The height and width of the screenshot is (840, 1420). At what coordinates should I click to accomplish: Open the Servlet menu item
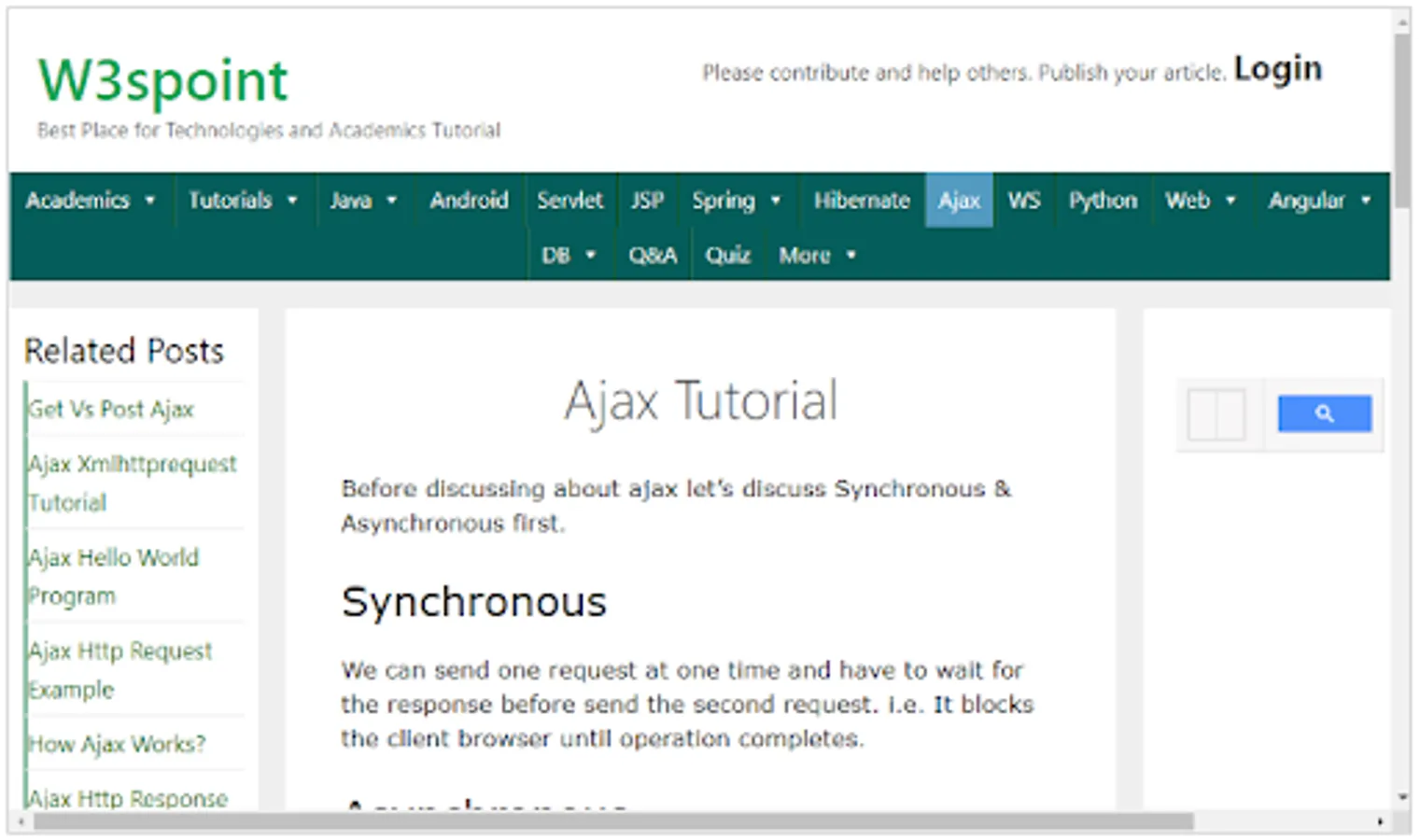pyautogui.click(x=569, y=201)
